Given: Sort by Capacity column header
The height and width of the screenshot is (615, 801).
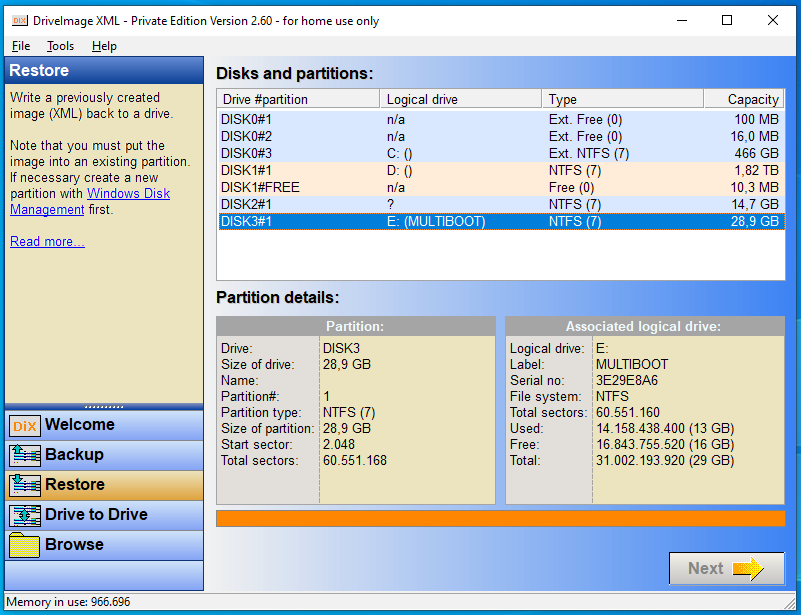Looking at the screenshot, I should pos(744,99).
